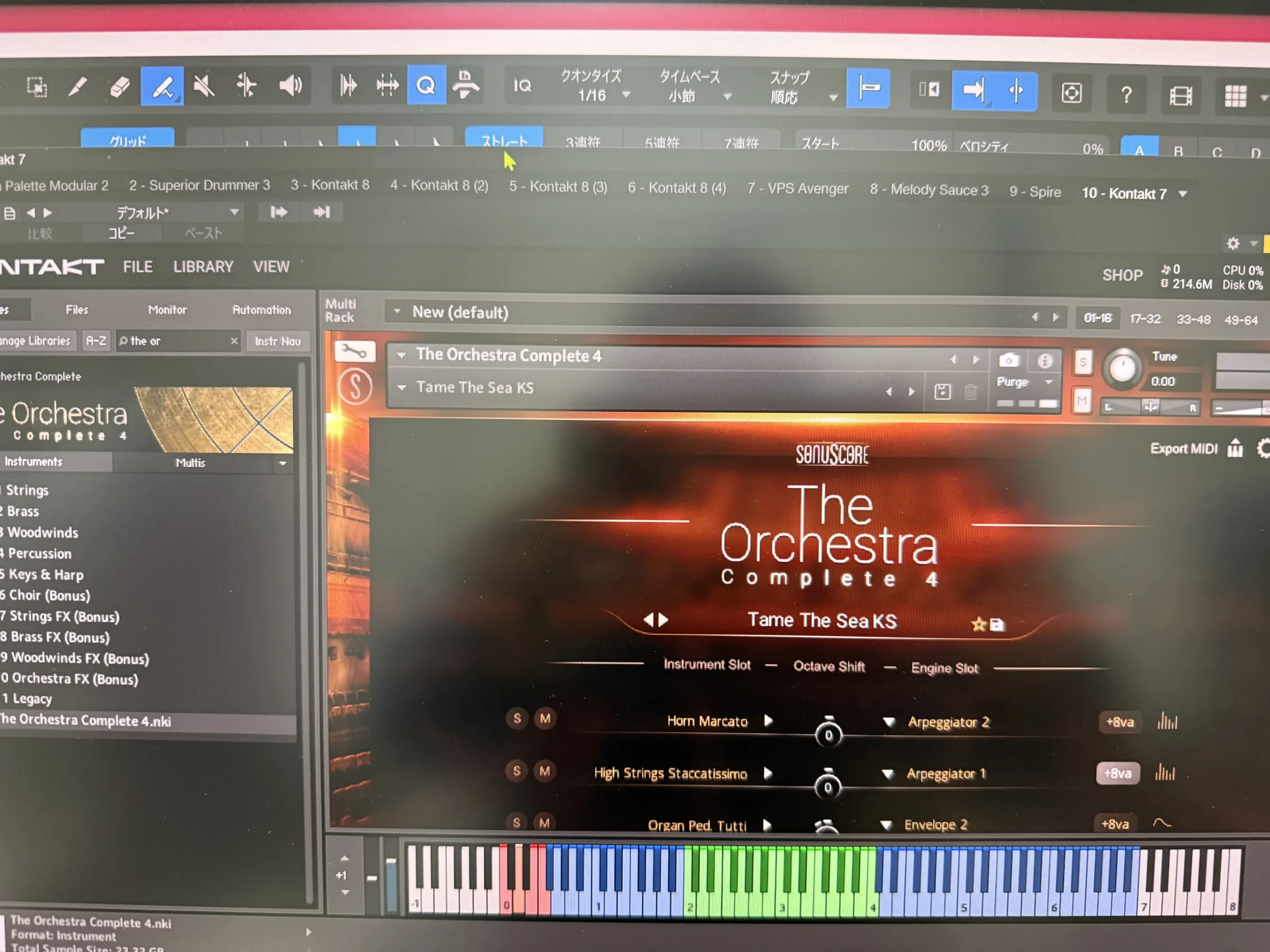Mute the High Strings Staccatissimo slot
The height and width of the screenshot is (952, 1270).
(544, 771)
